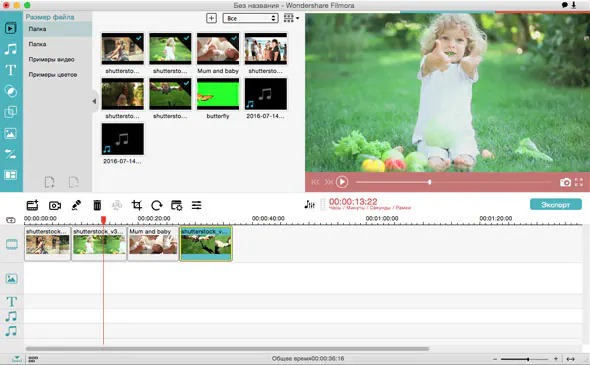This screenshot has height=365, width=590.
Task: Open the 'Все' media filter dropdown
Action: pos(250,18)
